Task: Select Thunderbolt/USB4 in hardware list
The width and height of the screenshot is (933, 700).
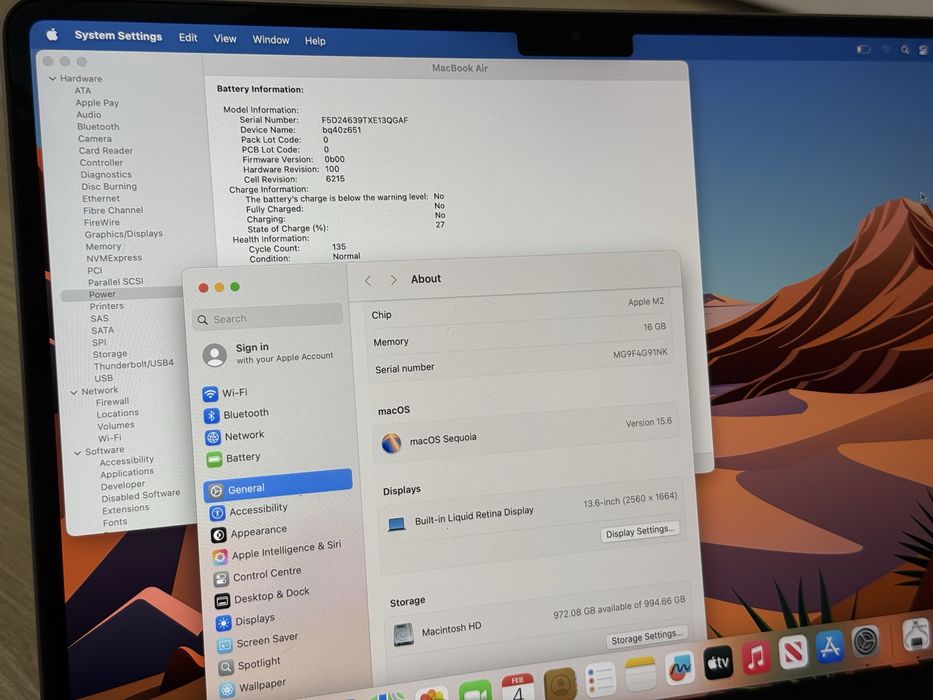Action: [134, 364]
